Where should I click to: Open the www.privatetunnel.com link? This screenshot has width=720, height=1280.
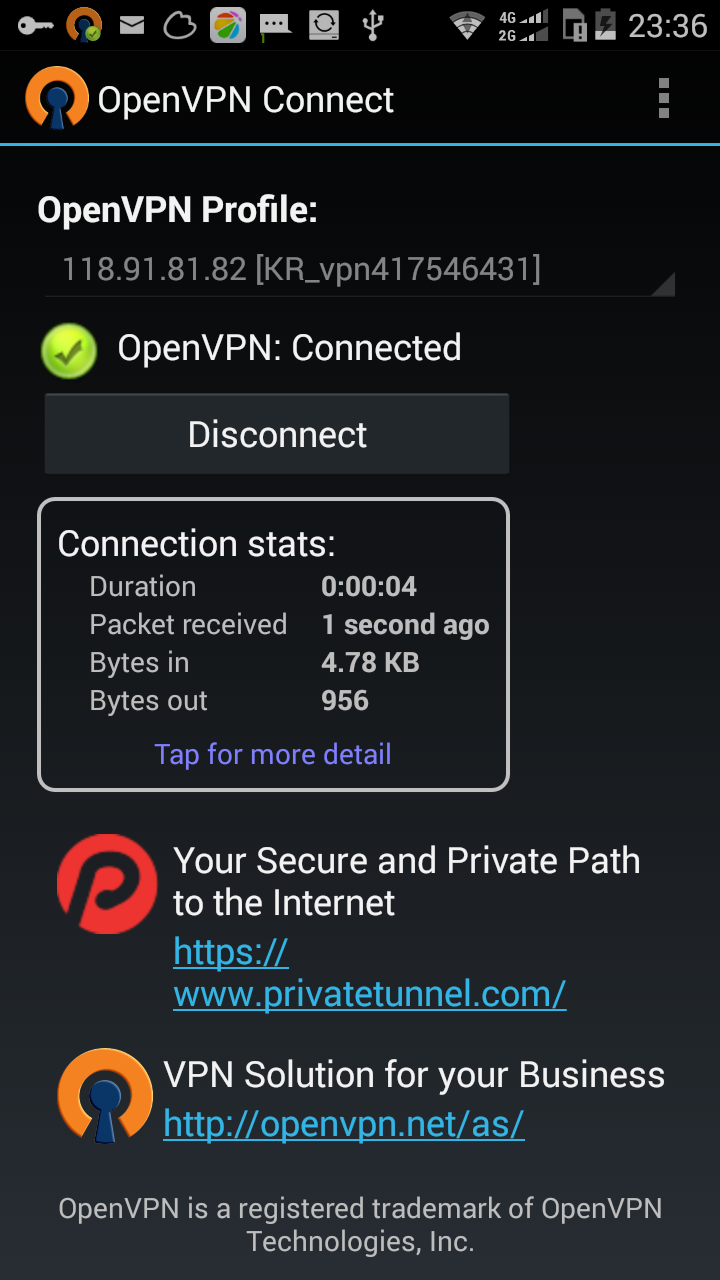point(369,972)
